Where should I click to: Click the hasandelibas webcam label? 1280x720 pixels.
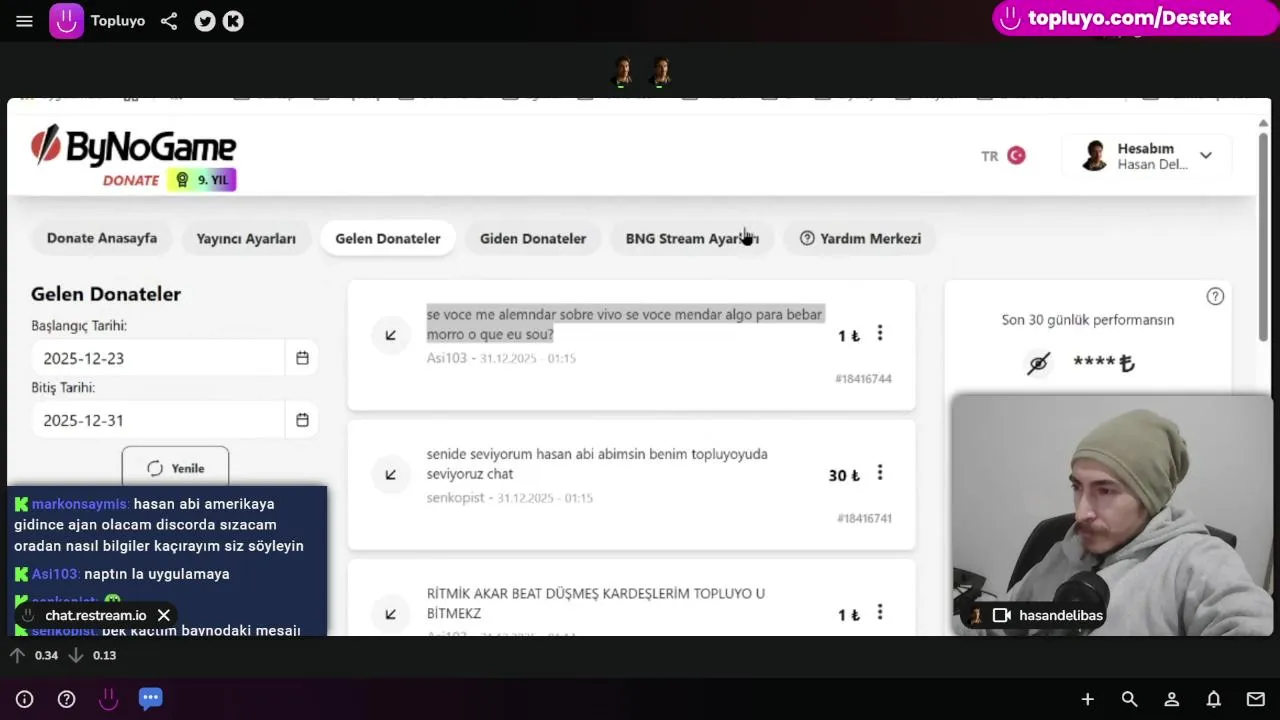(x=1061, y=615)
